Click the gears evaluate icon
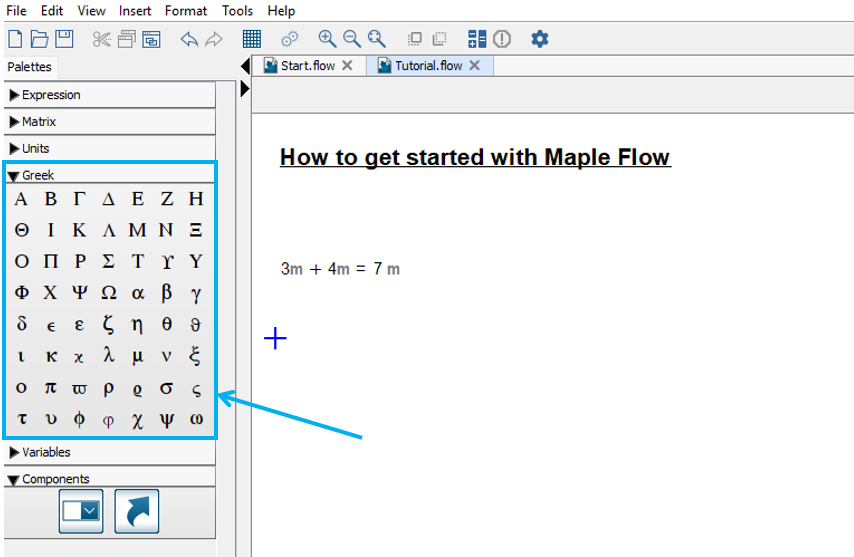The height and width of the screenshot is (557, 854). (290, 39)
